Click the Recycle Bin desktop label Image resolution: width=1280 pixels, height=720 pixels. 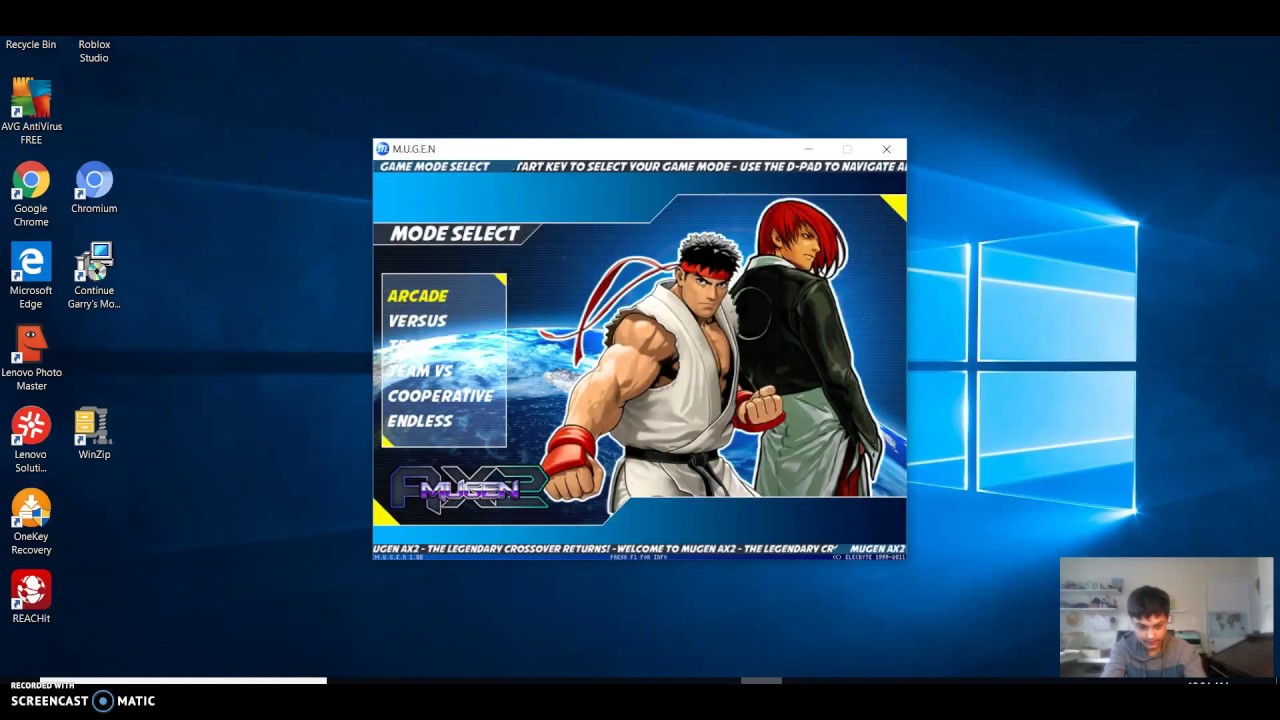pos(31,45)
